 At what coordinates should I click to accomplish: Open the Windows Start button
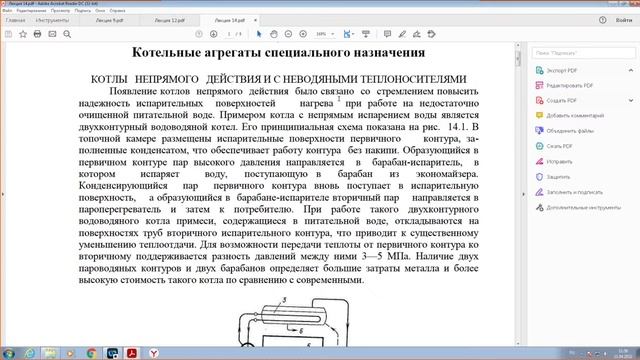pyautogui.click(x=8, y=353)
